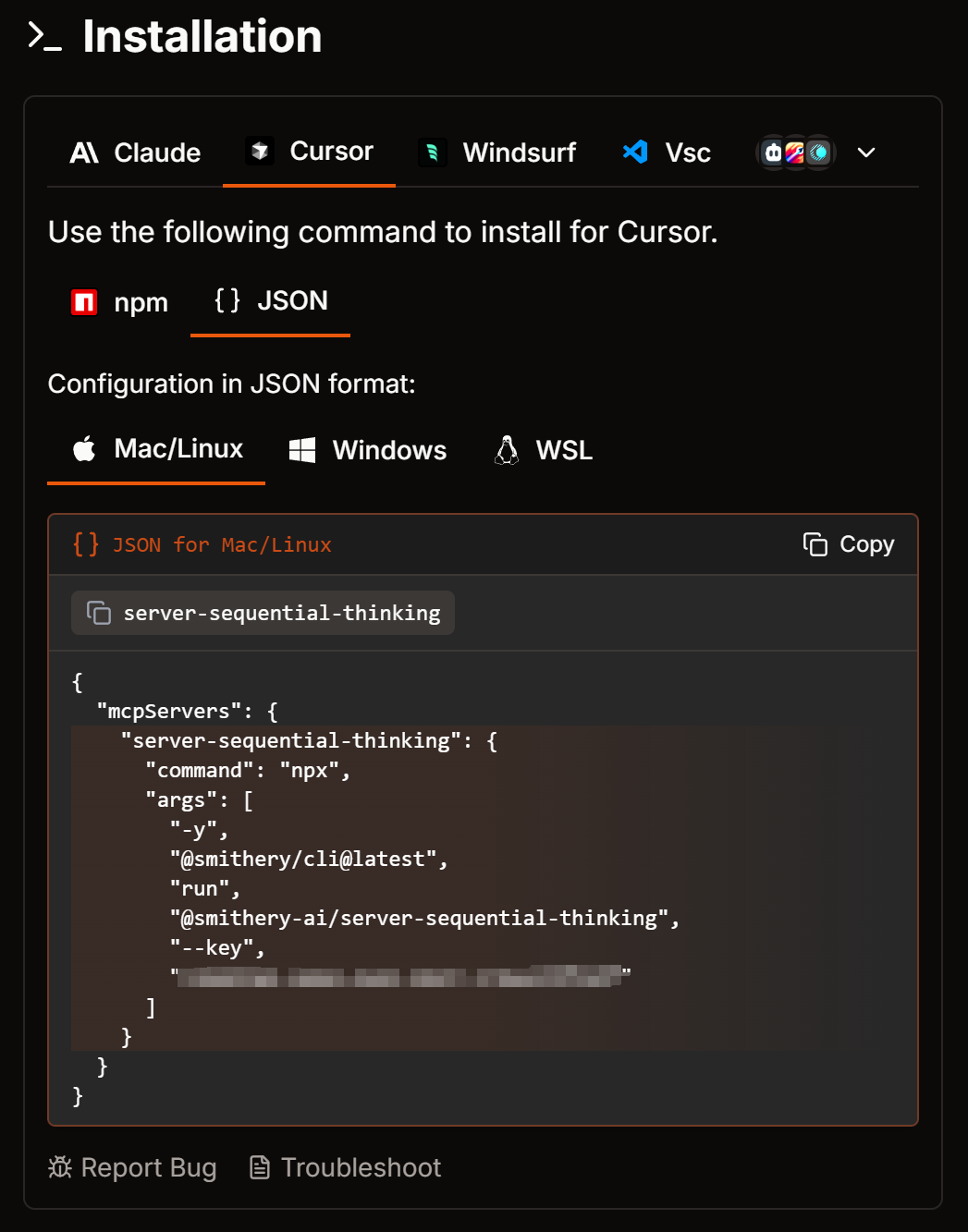Click the "--key" argument line
Viewport: 968px width, 1232px height.
pyautogui.click(x=217, y=948)
